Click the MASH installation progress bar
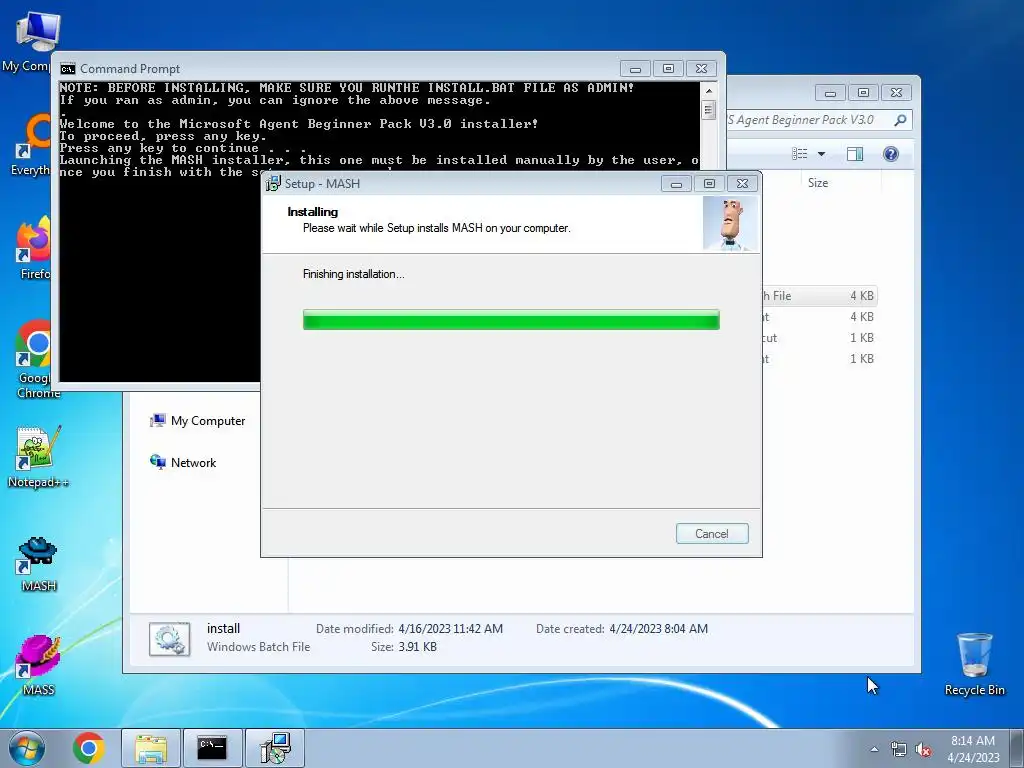 point(511,320)
